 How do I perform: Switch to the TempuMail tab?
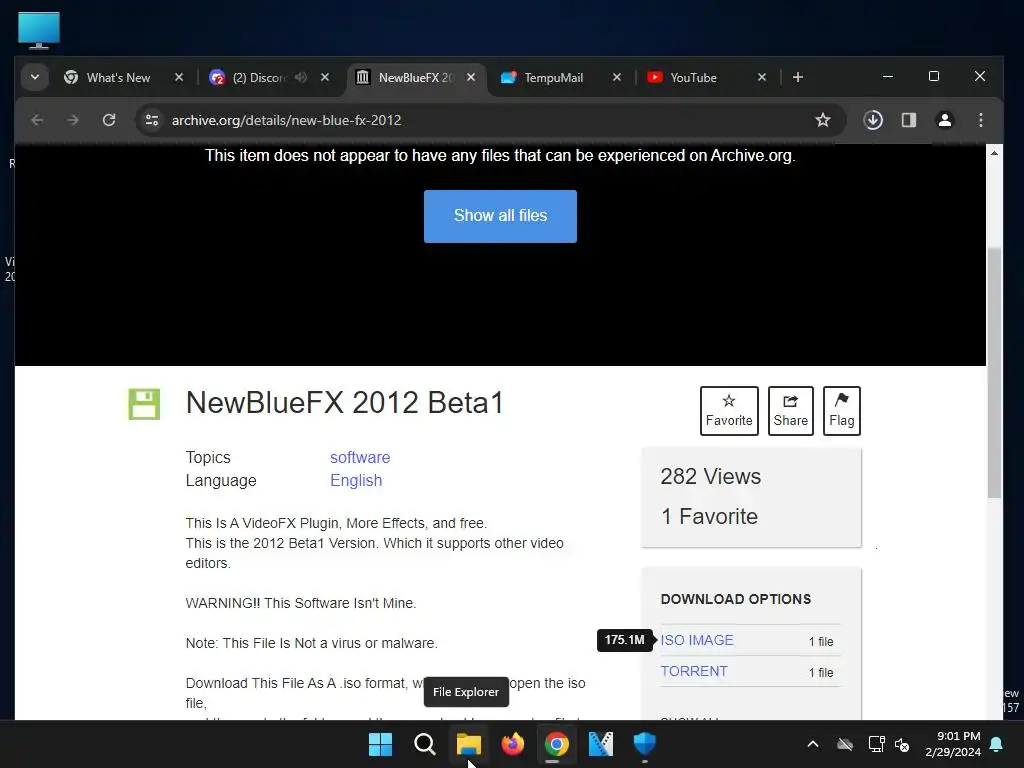click(554, 77)
